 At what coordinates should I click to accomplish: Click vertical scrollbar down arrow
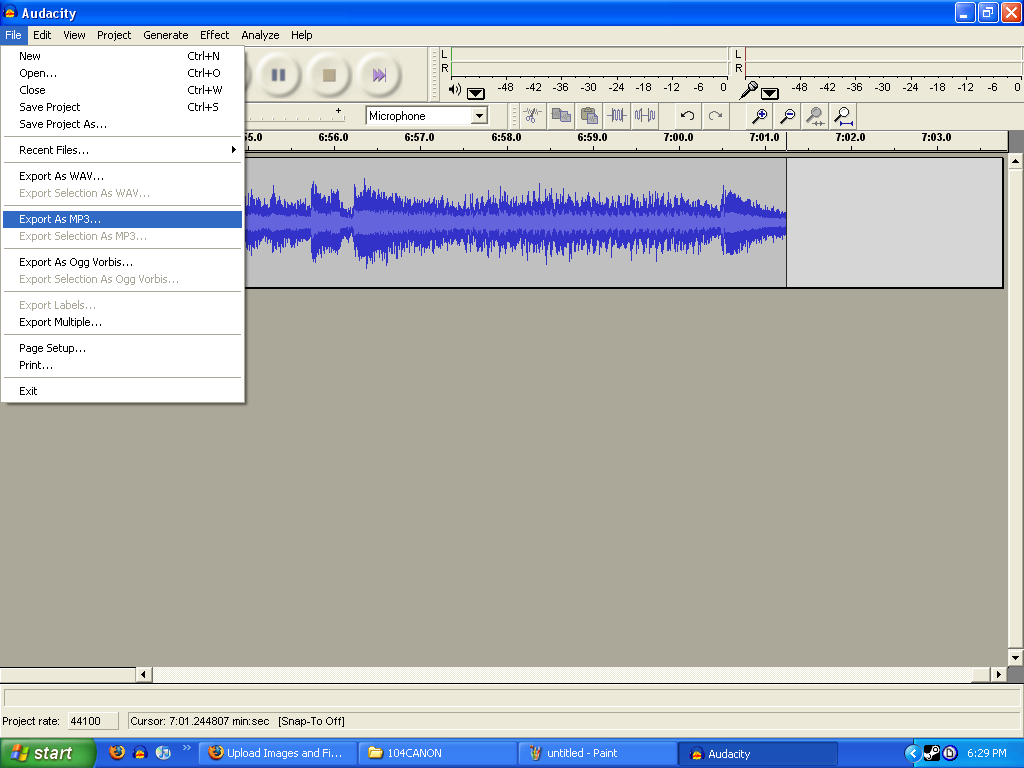click(x=1015, y=658)
